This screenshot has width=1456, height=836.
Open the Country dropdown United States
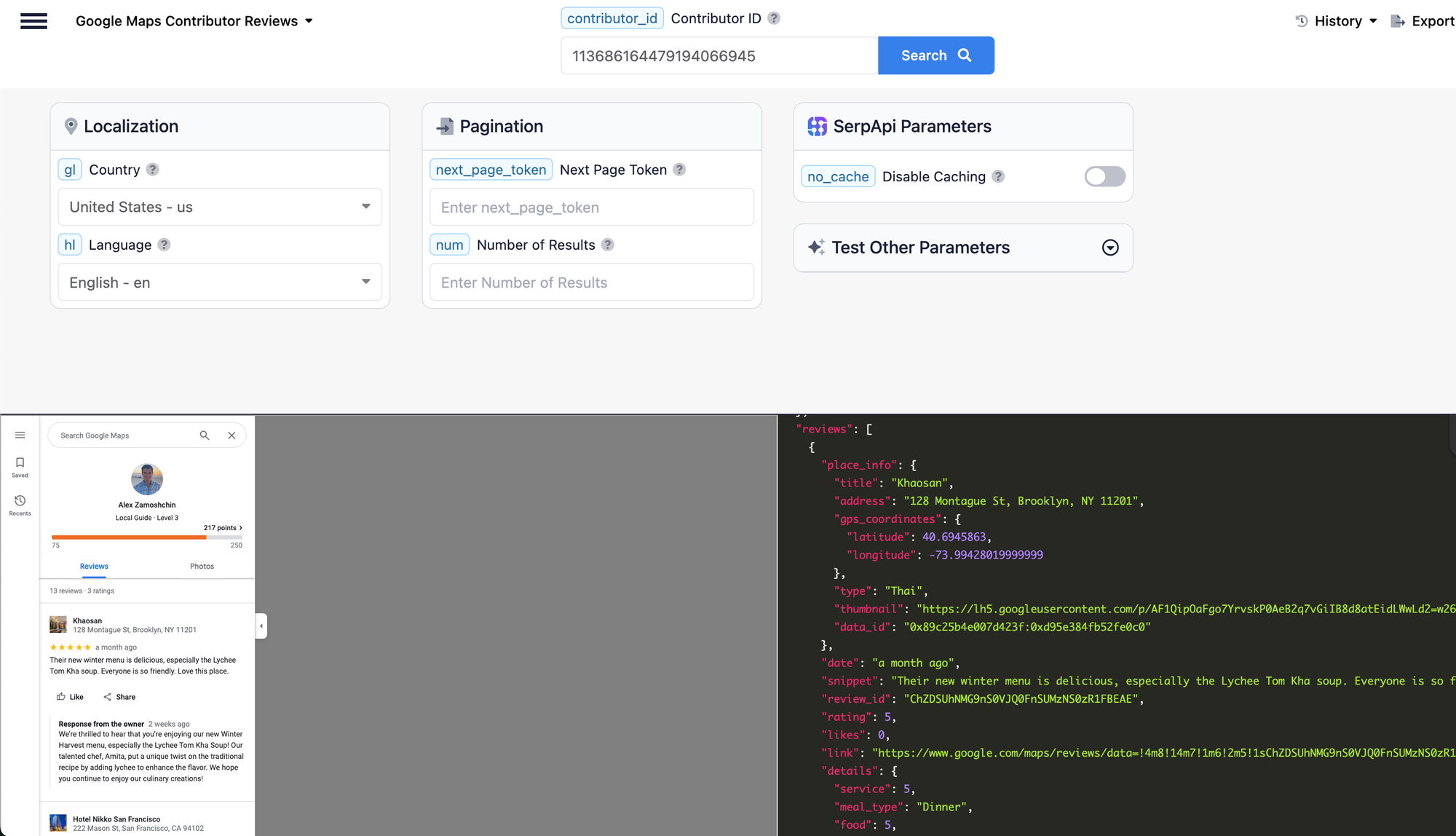tap(220, 207)
